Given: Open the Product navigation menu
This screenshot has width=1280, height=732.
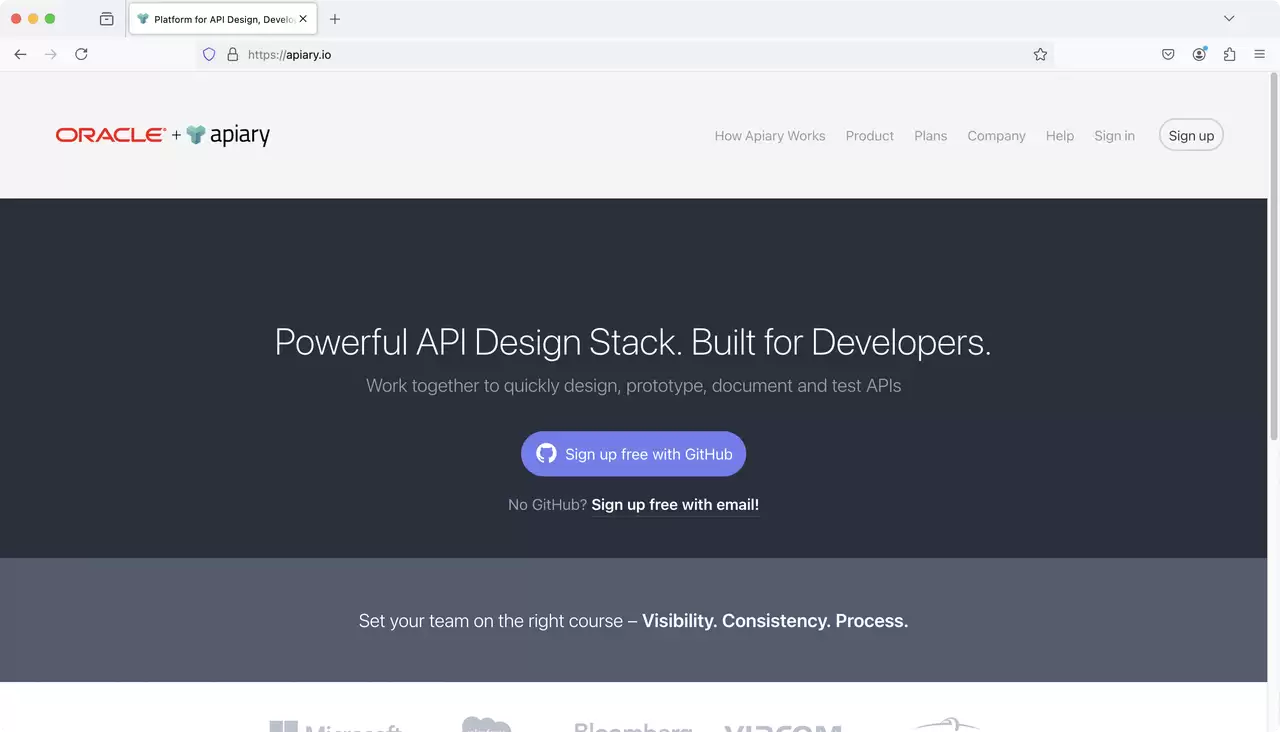Looking at the screenshot, I should click(x=869, y=136).
